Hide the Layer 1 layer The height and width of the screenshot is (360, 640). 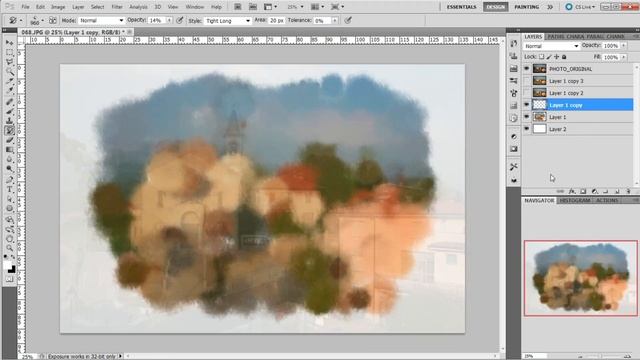pyautogui.click(x=527, y=117)
